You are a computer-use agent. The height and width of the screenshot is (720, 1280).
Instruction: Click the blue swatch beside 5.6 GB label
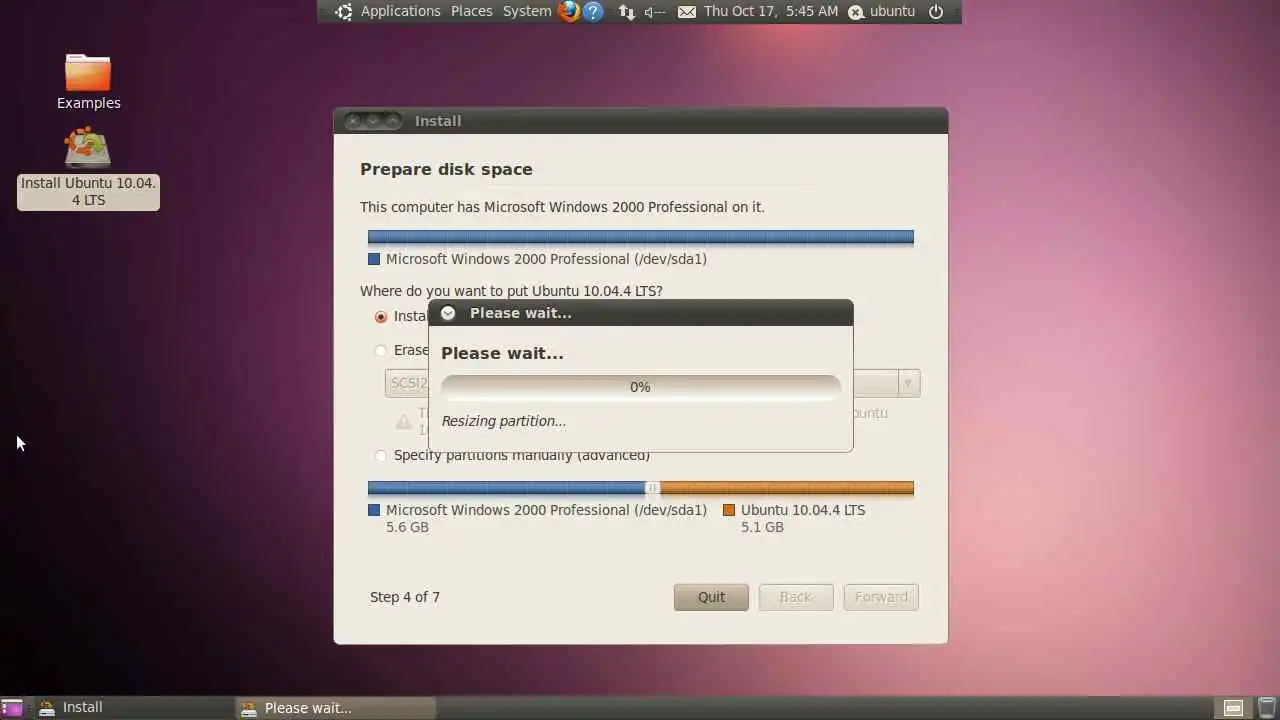point(374,510)
